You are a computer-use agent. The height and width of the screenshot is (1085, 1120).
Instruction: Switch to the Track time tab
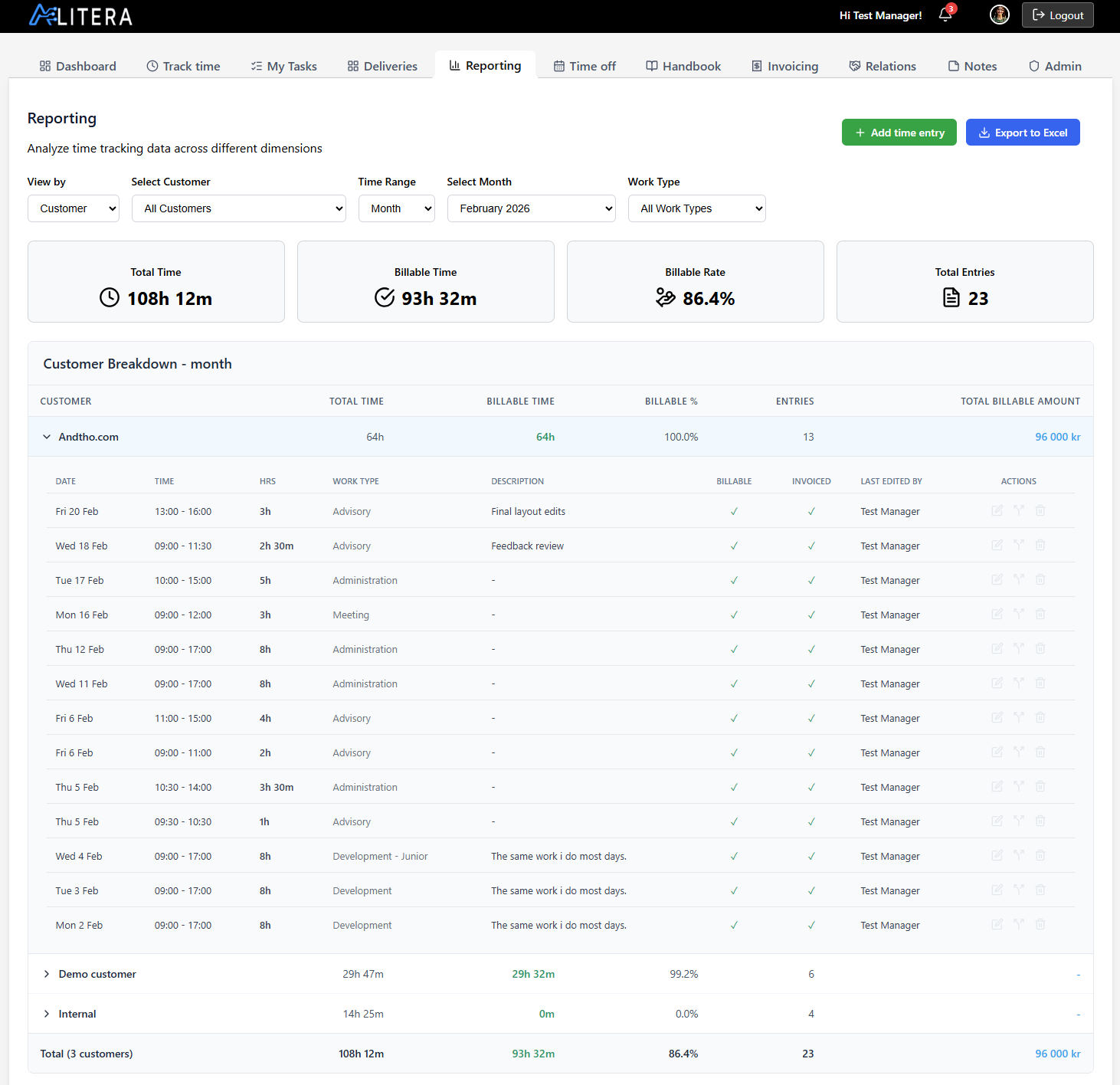[183, 66]
